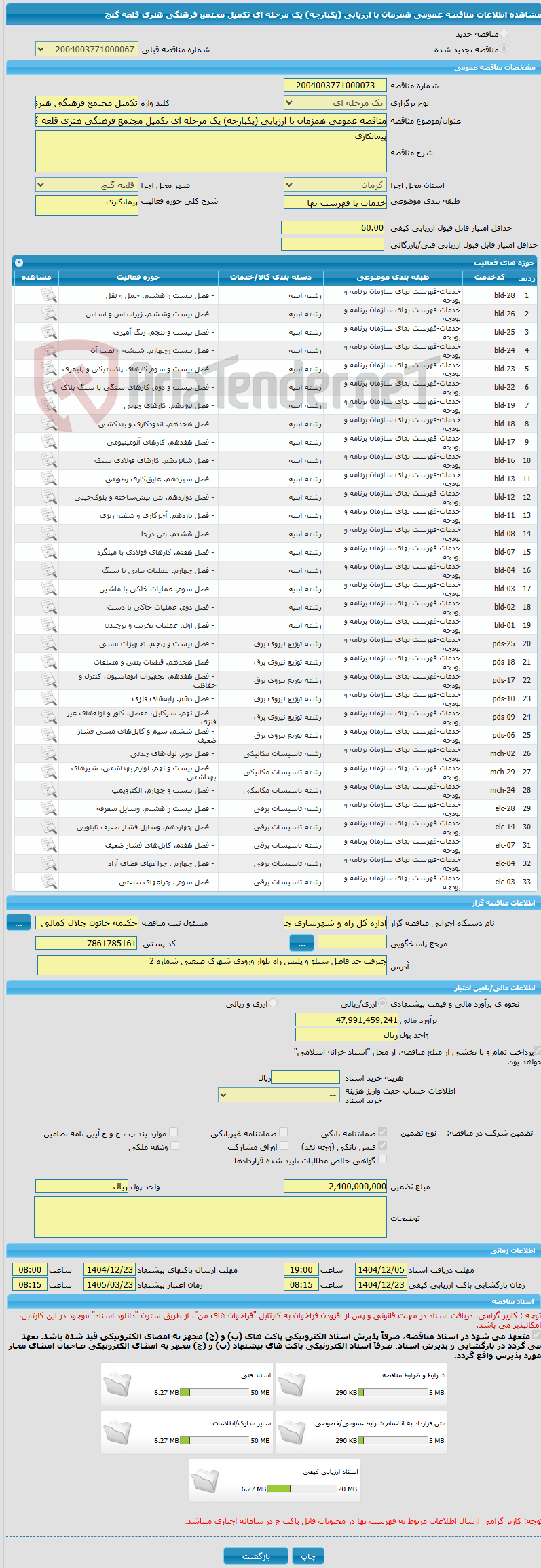Viewport: 541px width, 1568px height.
Task: Open the سایر مدارک/اطلاعات folder icon
Action: coord(117,1432)
